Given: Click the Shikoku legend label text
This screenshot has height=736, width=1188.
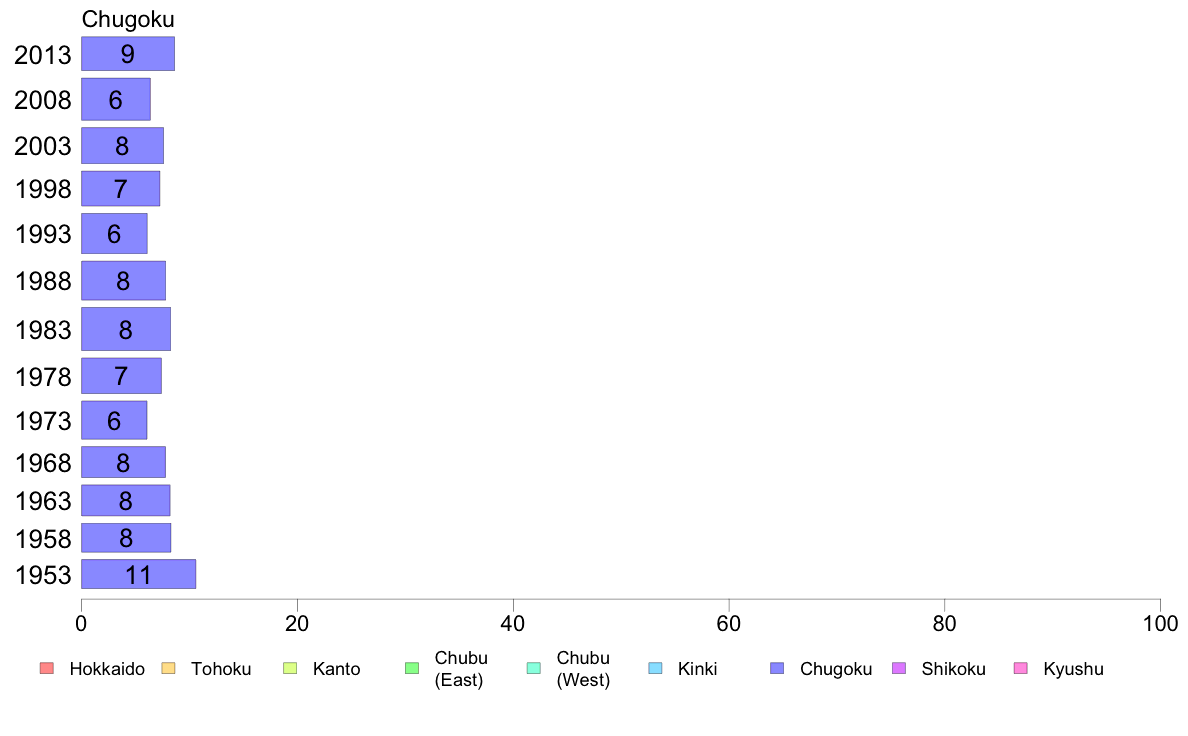Looking at the screenshot, I should click(x=953, y=669).
